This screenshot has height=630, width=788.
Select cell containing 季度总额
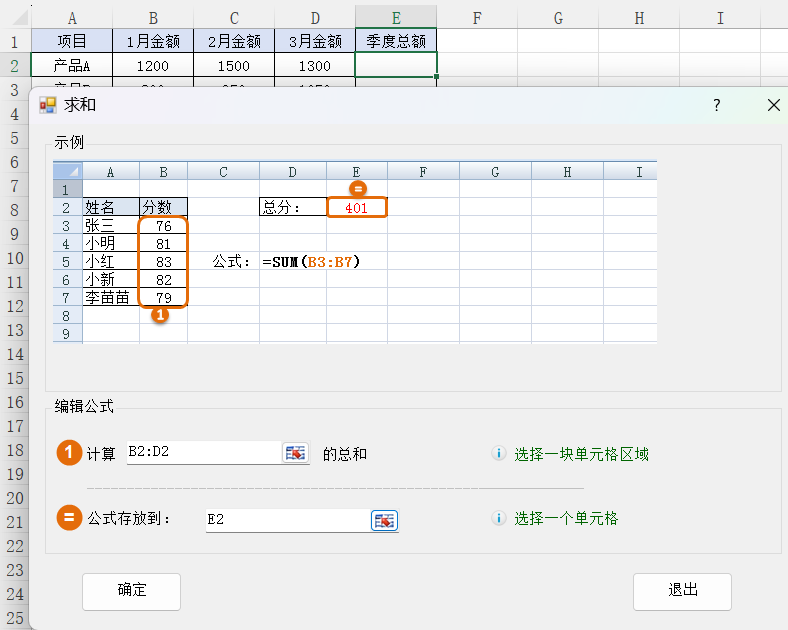pos(396,41)
